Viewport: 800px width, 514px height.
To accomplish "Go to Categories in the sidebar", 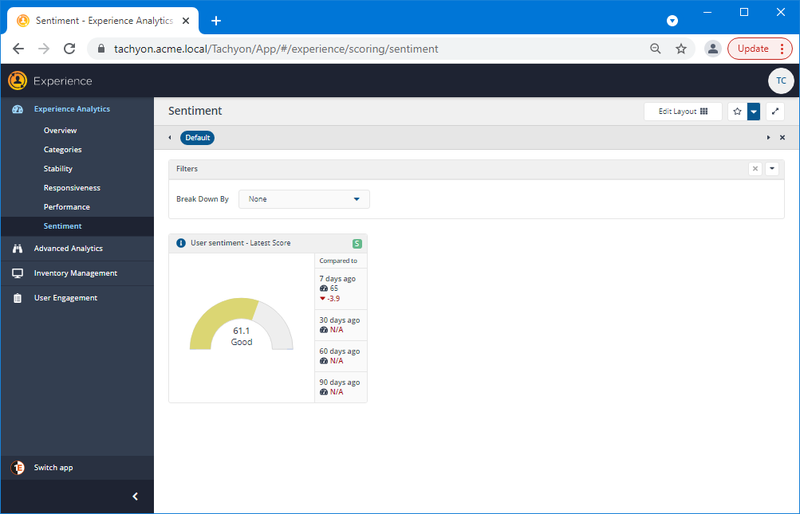I will [63, 150].
